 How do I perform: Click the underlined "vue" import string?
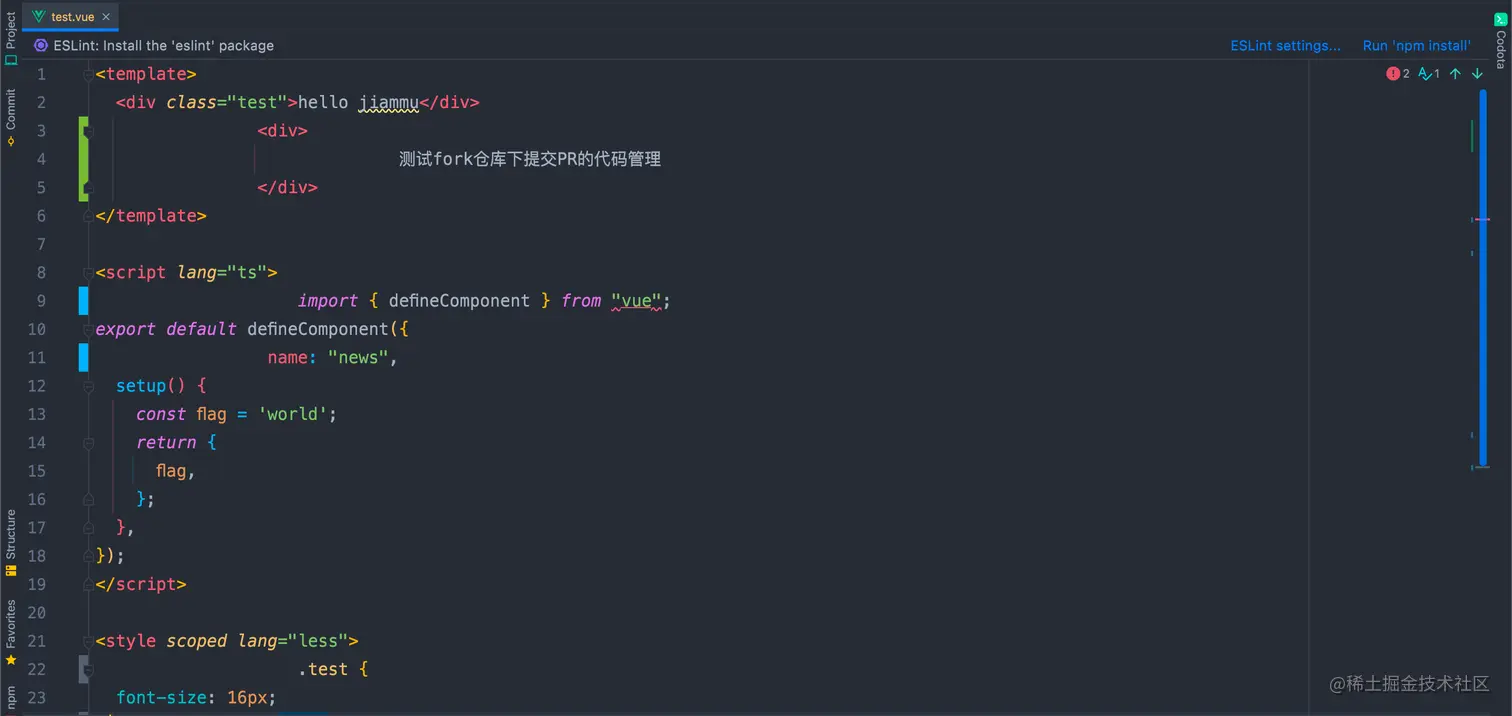(636, 301)
